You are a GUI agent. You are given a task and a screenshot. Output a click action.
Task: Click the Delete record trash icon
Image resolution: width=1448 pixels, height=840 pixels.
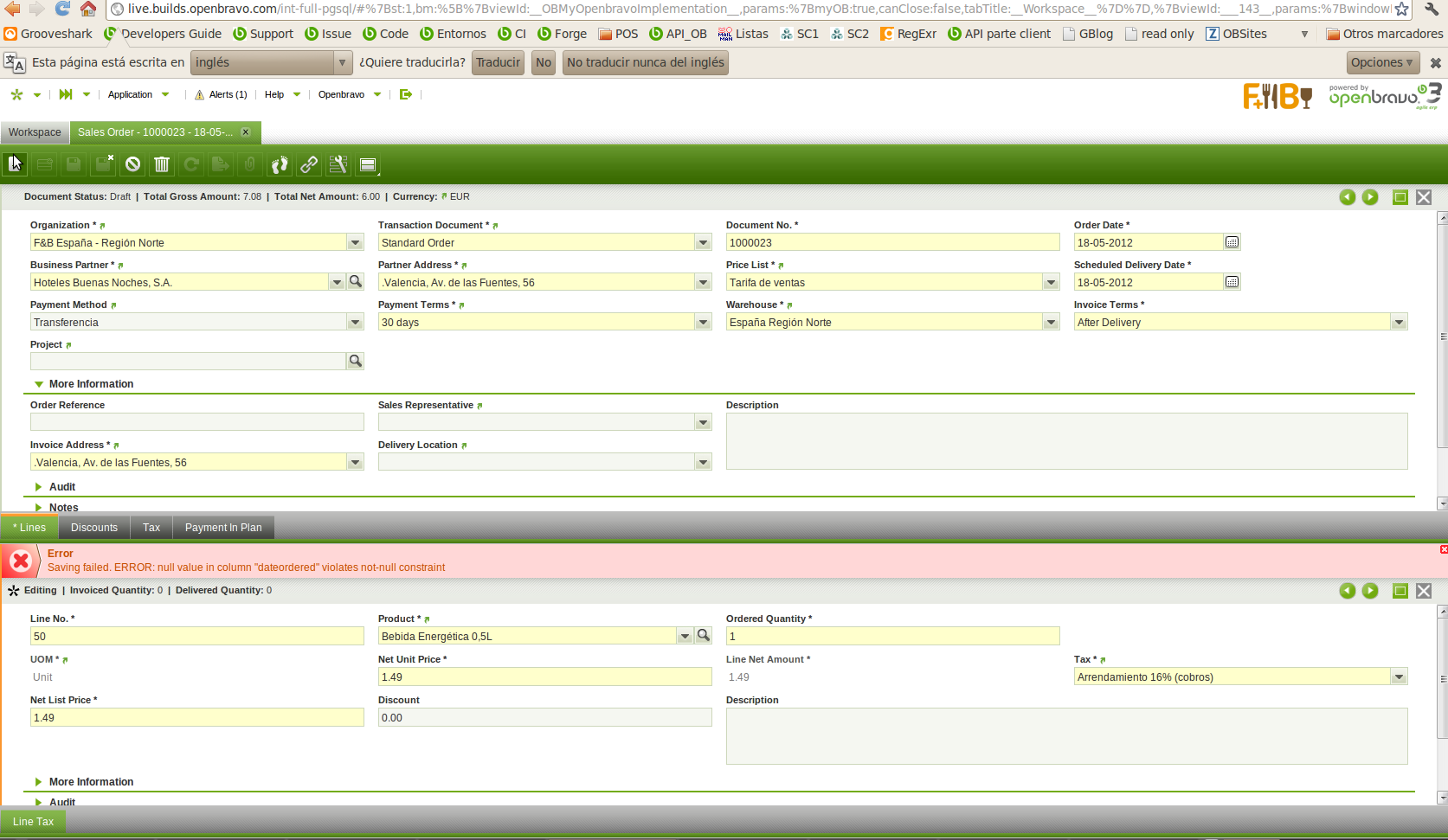(162, 164)
